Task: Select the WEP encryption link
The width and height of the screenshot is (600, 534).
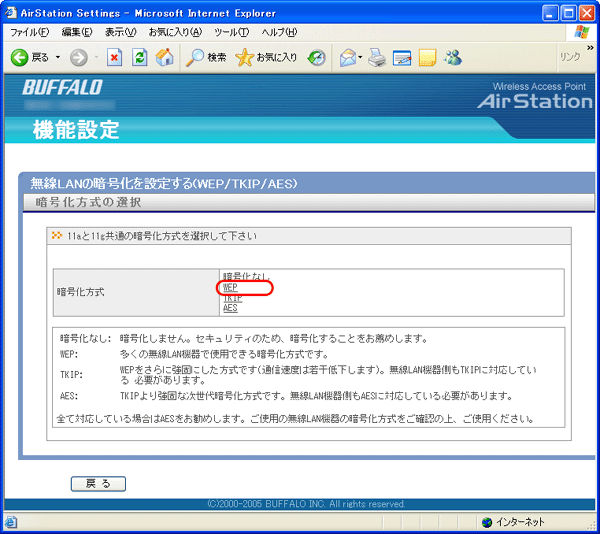Action: click(x=230, y=287)
